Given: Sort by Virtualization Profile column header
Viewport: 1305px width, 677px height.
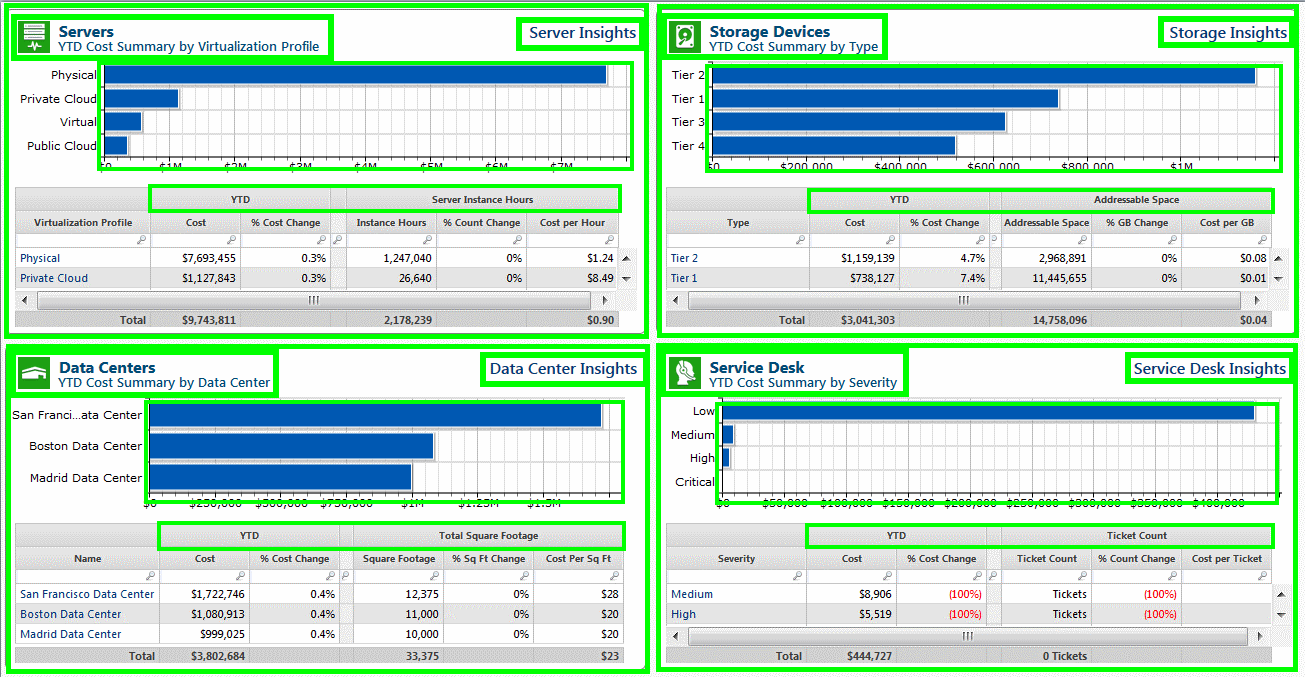Looking at the screenshot, I should click(x=83, y=223).
